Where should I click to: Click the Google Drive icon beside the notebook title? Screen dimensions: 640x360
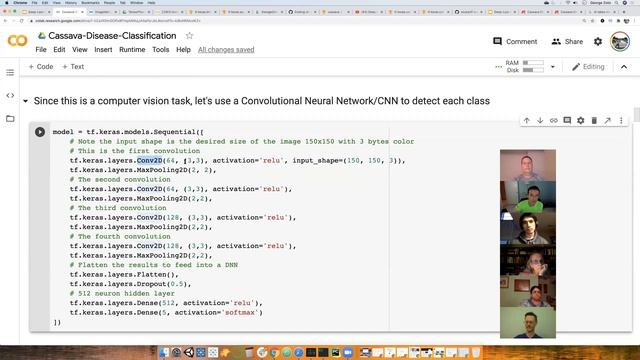click(42, 36)
